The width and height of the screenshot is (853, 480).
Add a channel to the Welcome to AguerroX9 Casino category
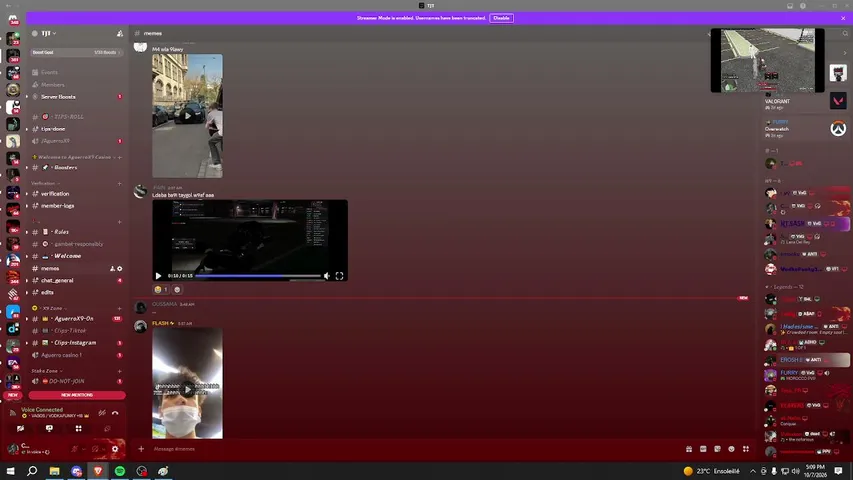tap(120, 157)
